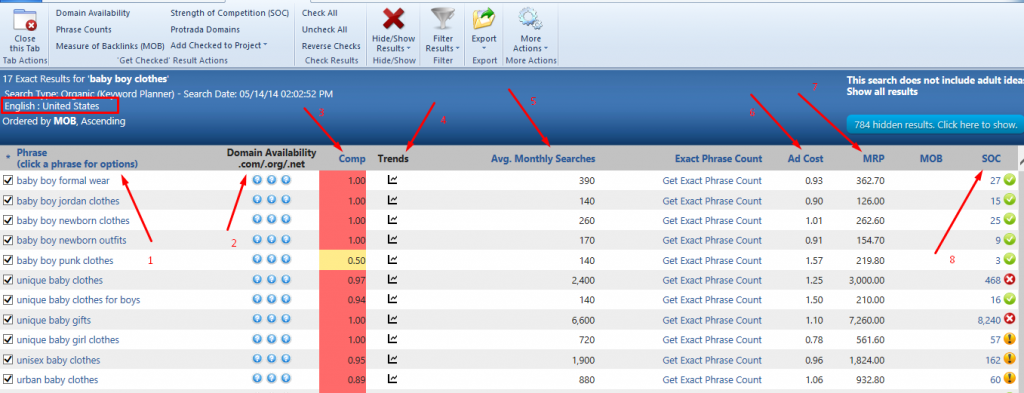1024x393 pixels.
Task: Open trend chart for baby boy formal wear
Action: point(392,180)
